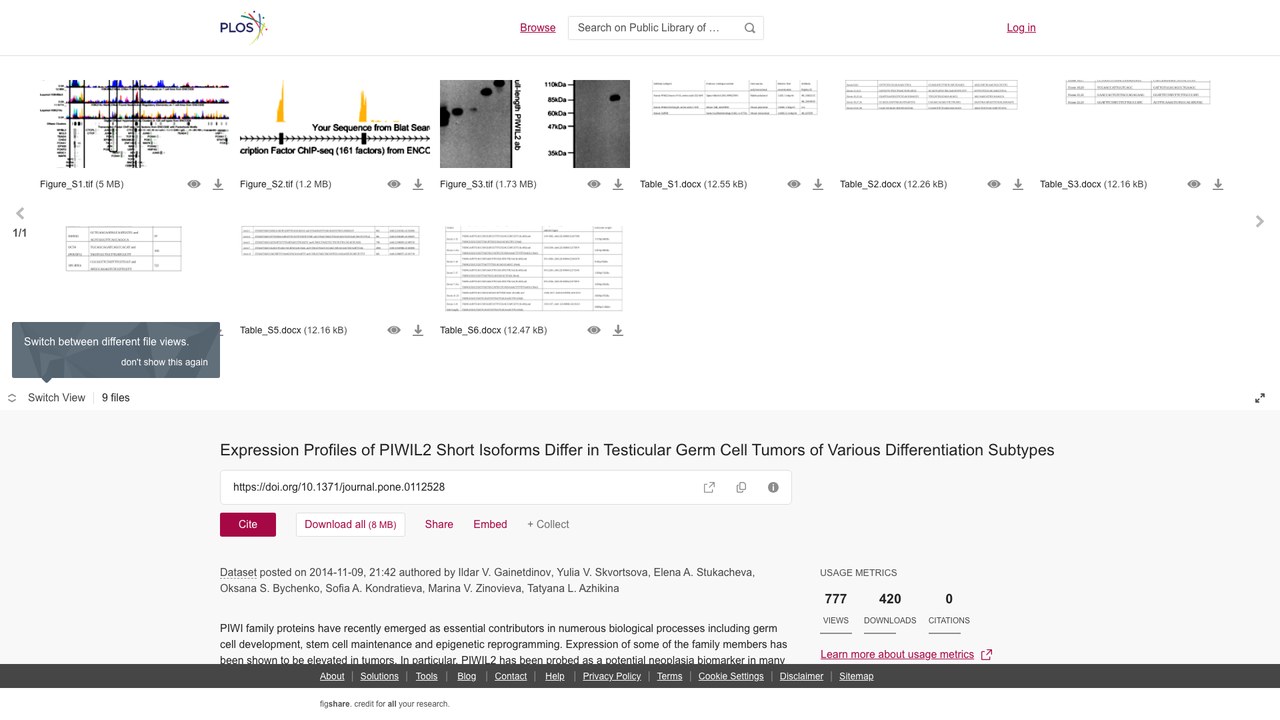Click the Switch View button
Viewport: 1280px width, 720px height.
[x=47, y=398]
